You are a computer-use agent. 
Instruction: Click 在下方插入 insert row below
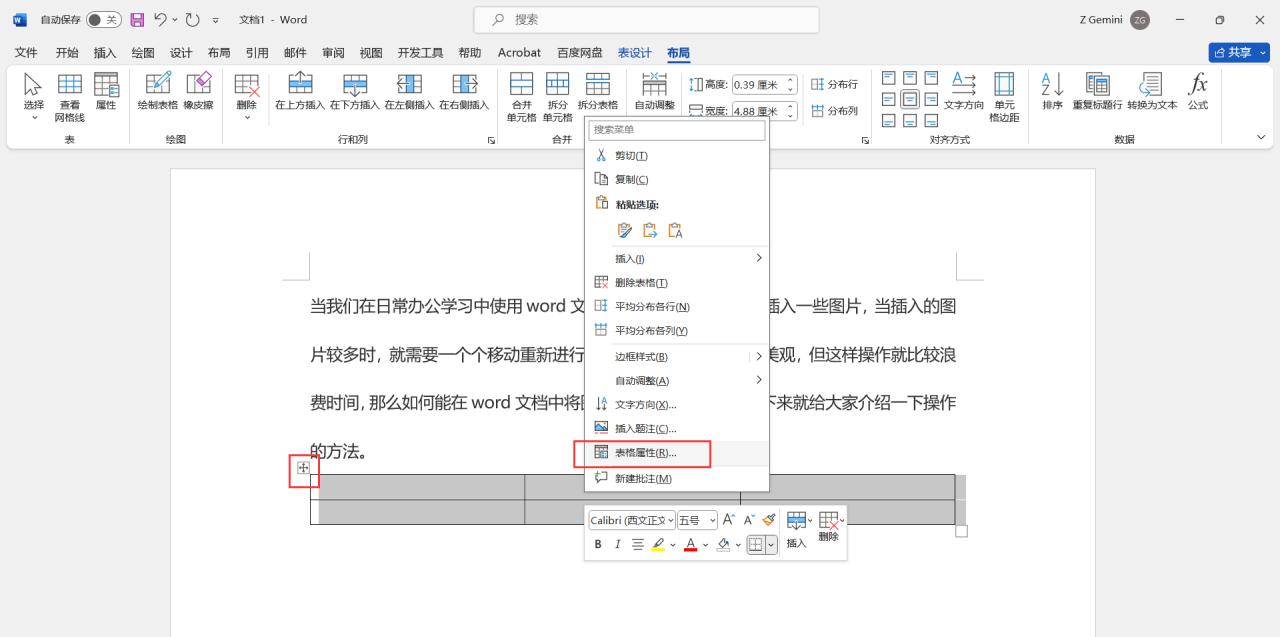pos(355,92)
